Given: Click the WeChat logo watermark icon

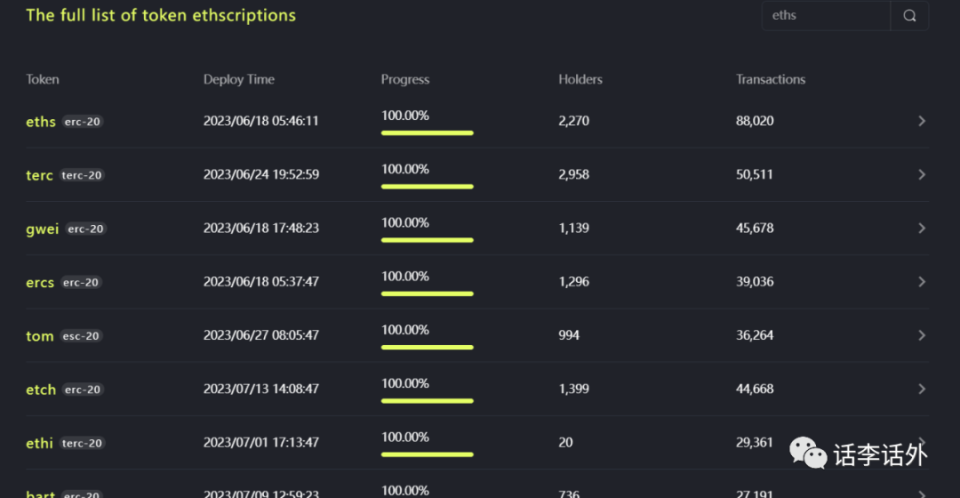Looking at the screenshot, I should 808,453.
